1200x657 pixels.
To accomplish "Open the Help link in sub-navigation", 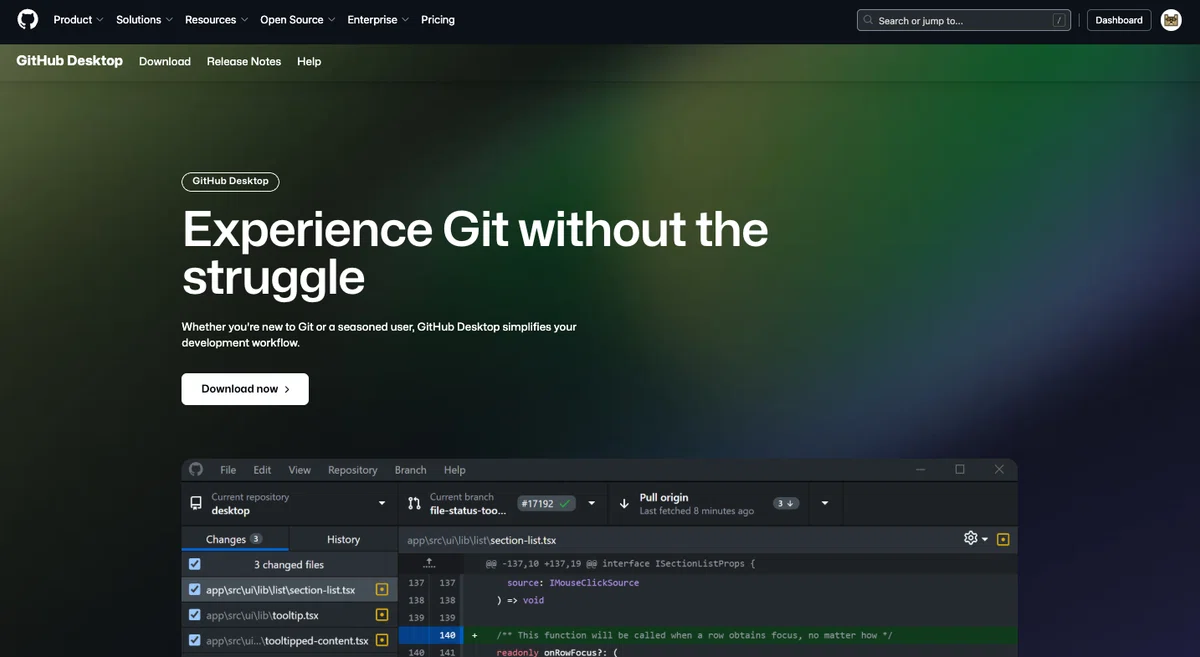I will [x=309, y=61].
